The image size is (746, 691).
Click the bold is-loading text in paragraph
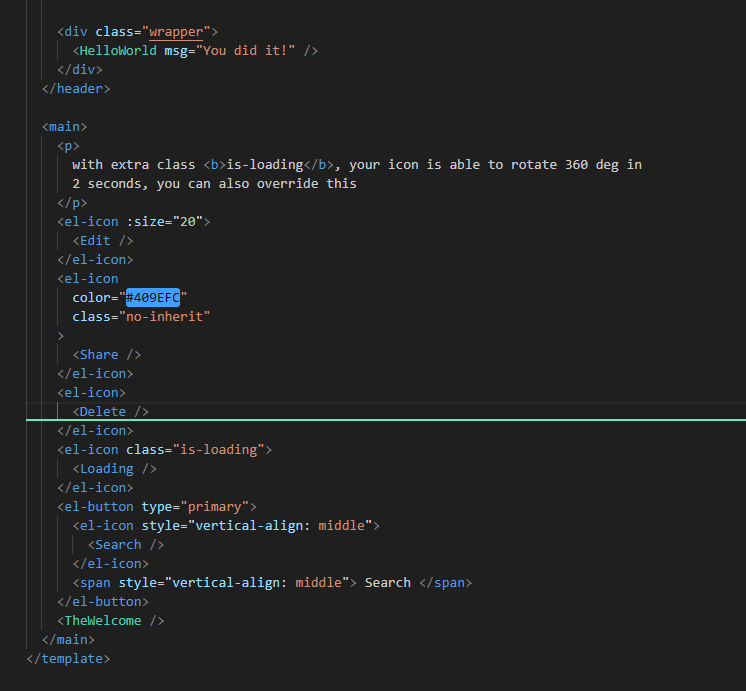click(x=264, y=164)
